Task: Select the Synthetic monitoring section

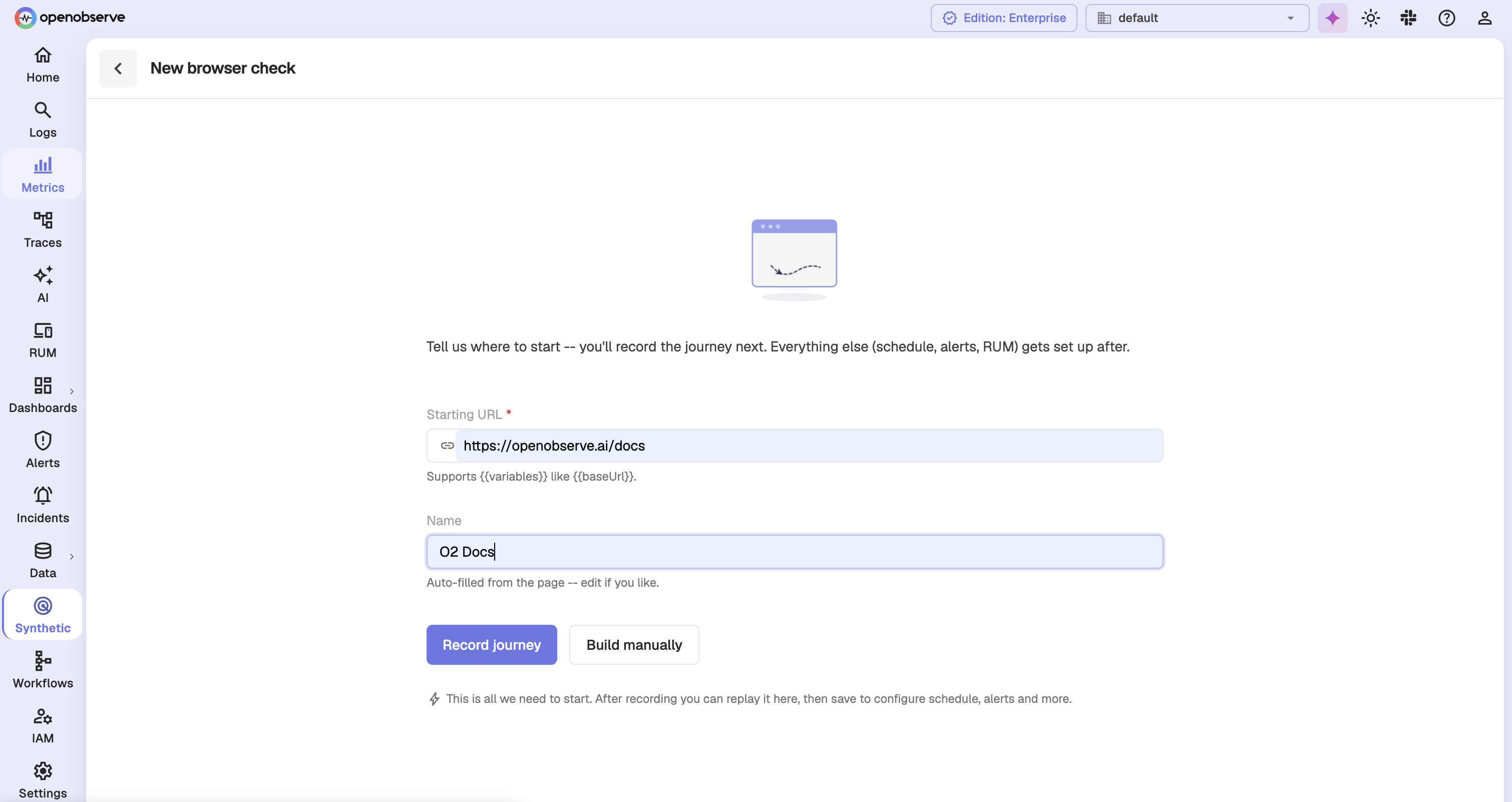Action: [x=43, y=615]
